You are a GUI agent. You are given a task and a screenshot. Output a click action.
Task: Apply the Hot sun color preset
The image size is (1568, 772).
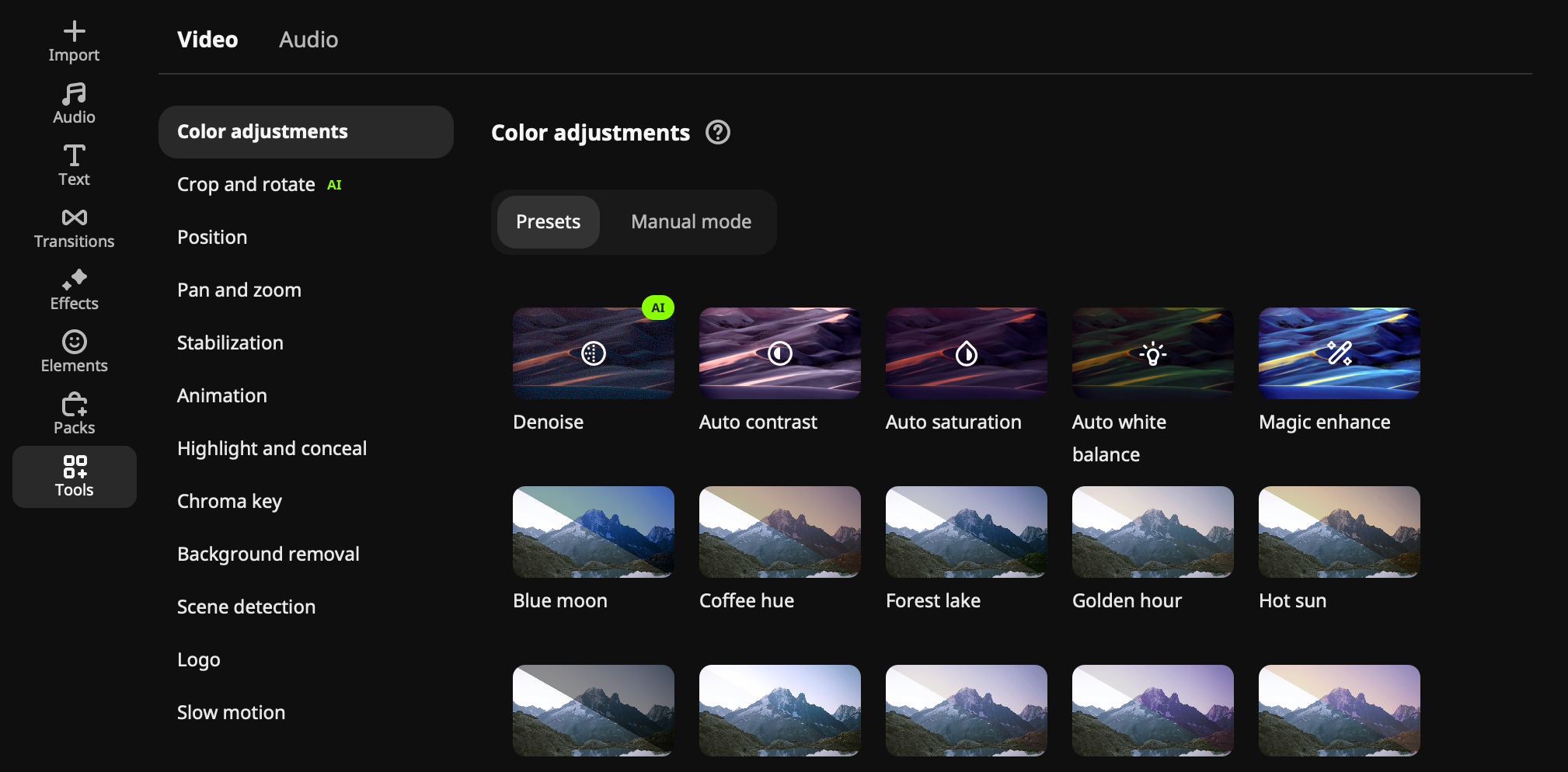click(x=1339, y=532)
